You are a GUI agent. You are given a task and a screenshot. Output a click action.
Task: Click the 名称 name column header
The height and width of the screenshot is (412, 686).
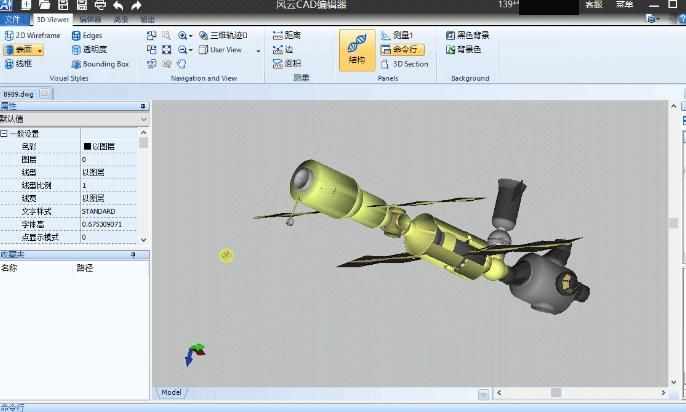9,268
